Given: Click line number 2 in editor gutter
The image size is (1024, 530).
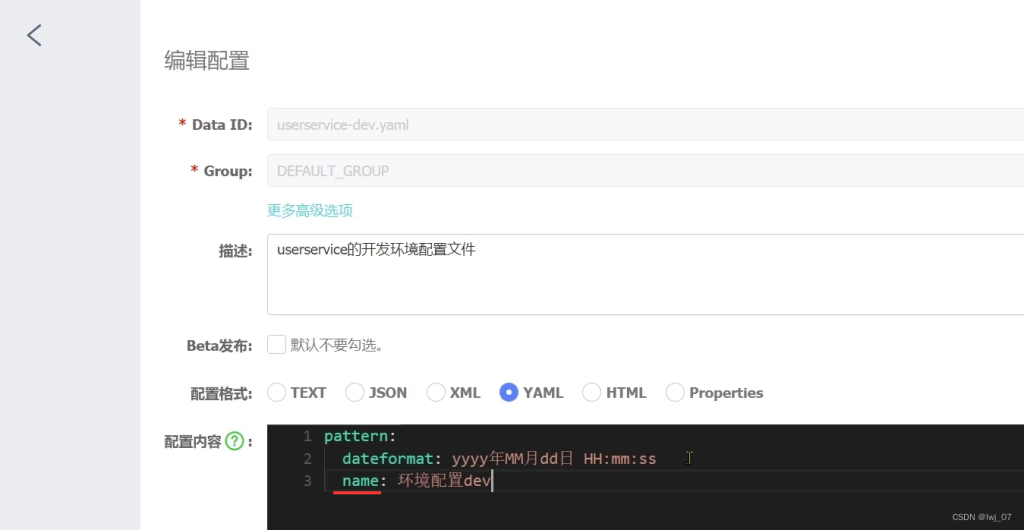Looking at the screenshot, I should coord(307,459).
